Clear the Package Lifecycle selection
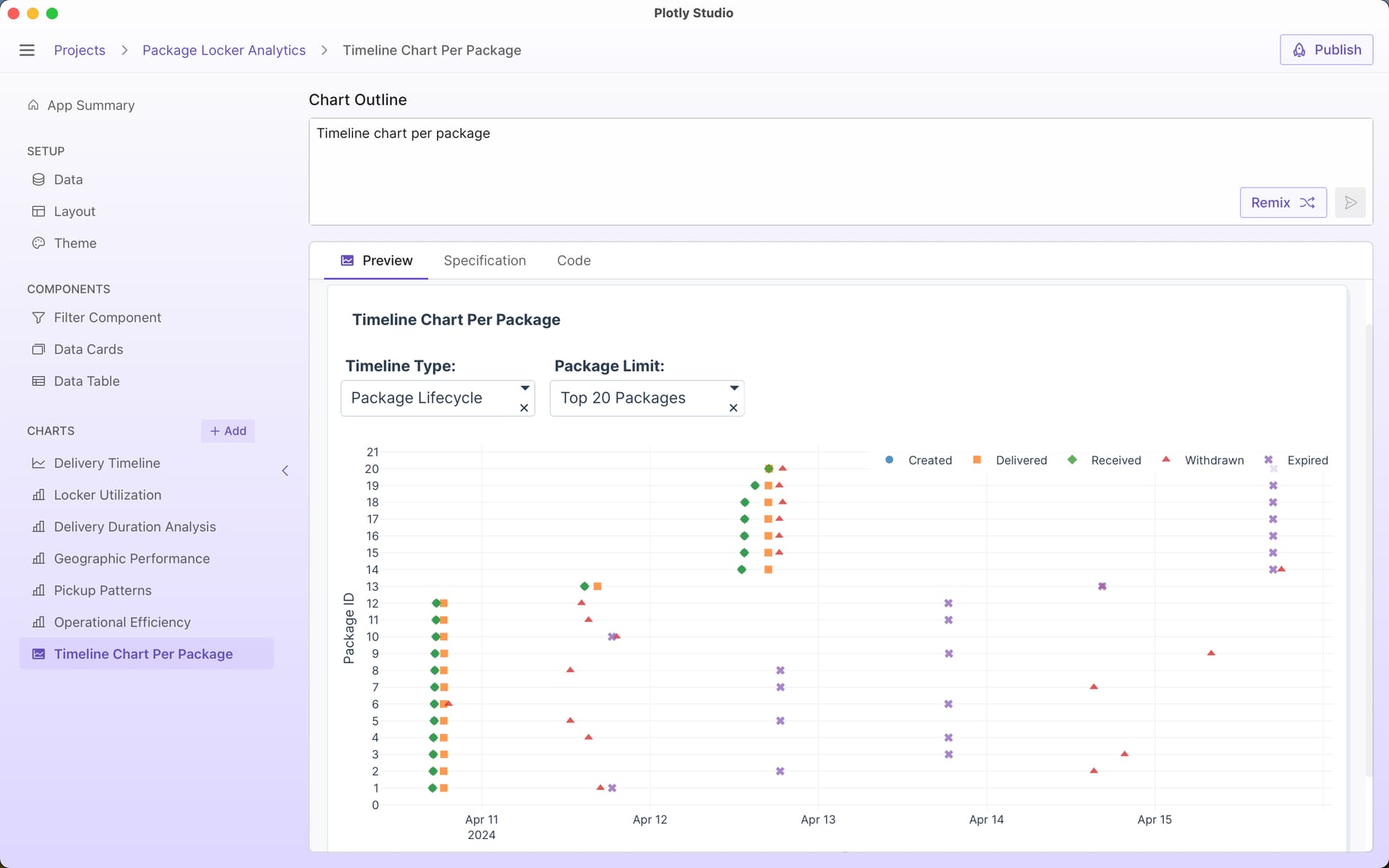Viewport: 1389px width, 868px height. tap(524, 408)
